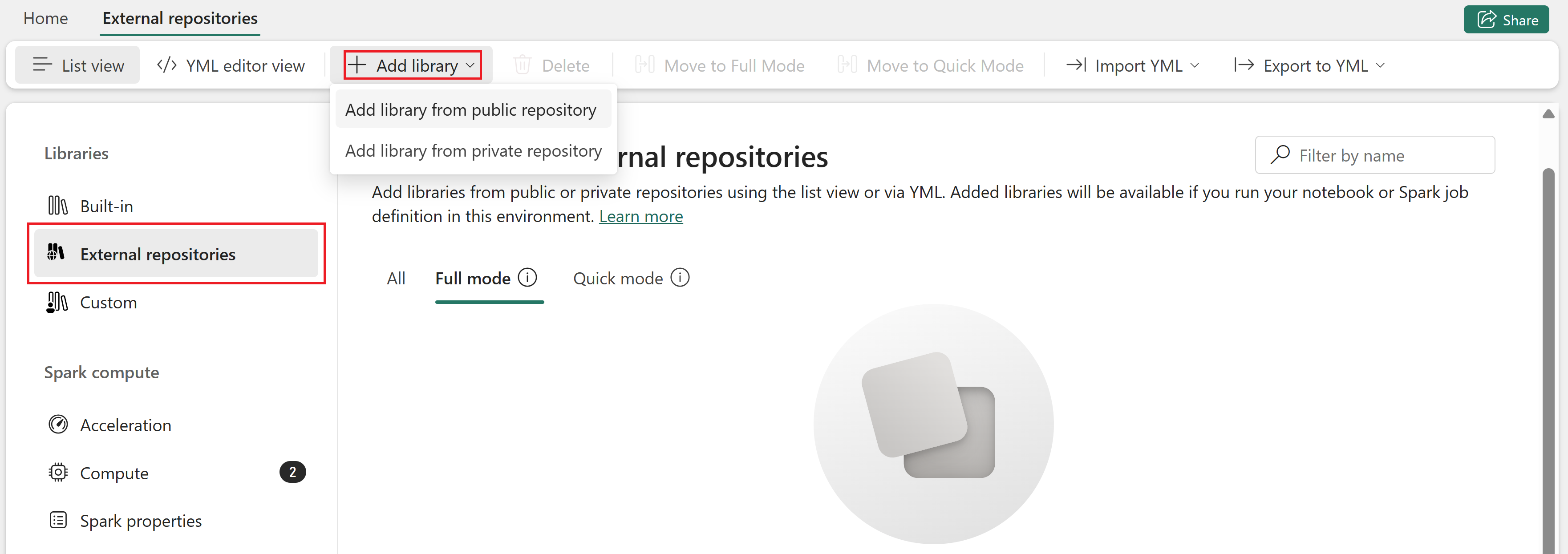Expand the Add library dropdown chevron
This screenshot has height=554, width=1568.
pos(470,65)
